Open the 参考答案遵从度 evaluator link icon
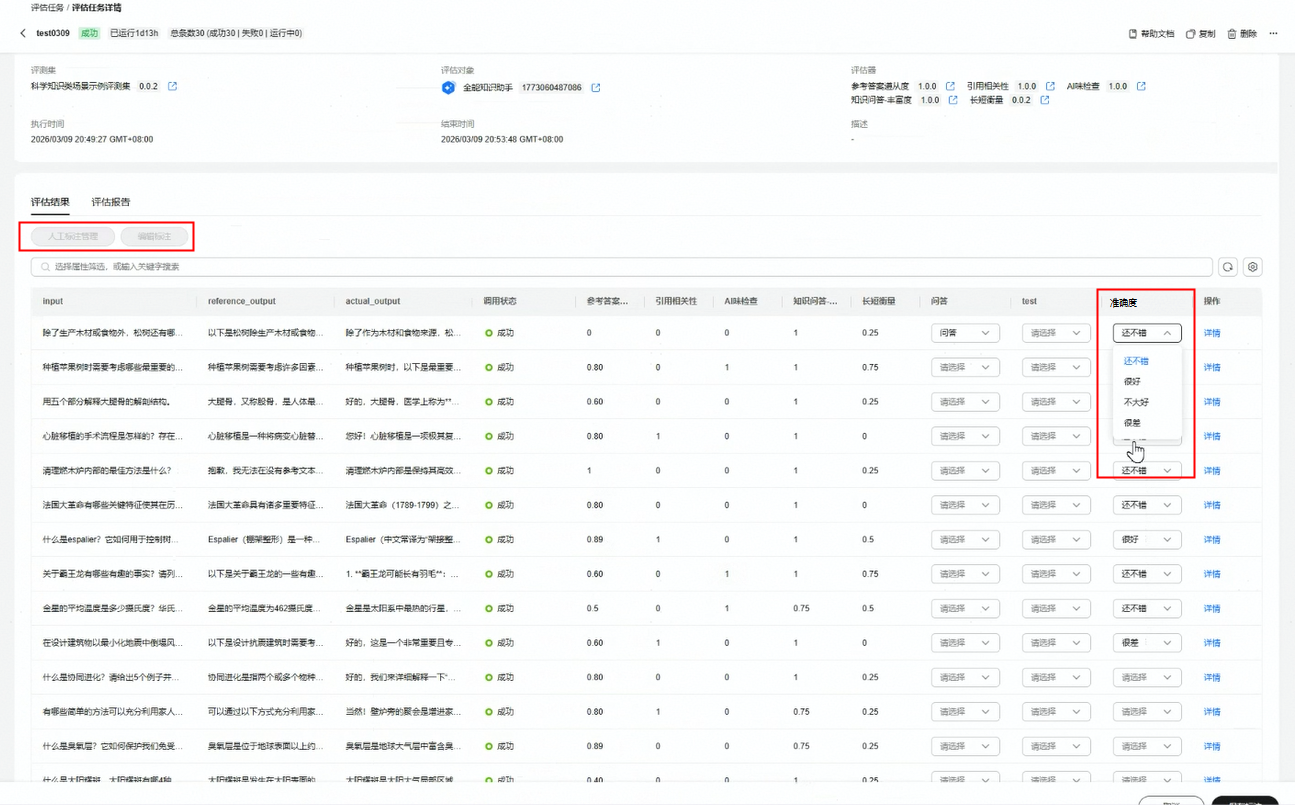The width and height of the screenshot is (1295, 805). tap(950, 87)
